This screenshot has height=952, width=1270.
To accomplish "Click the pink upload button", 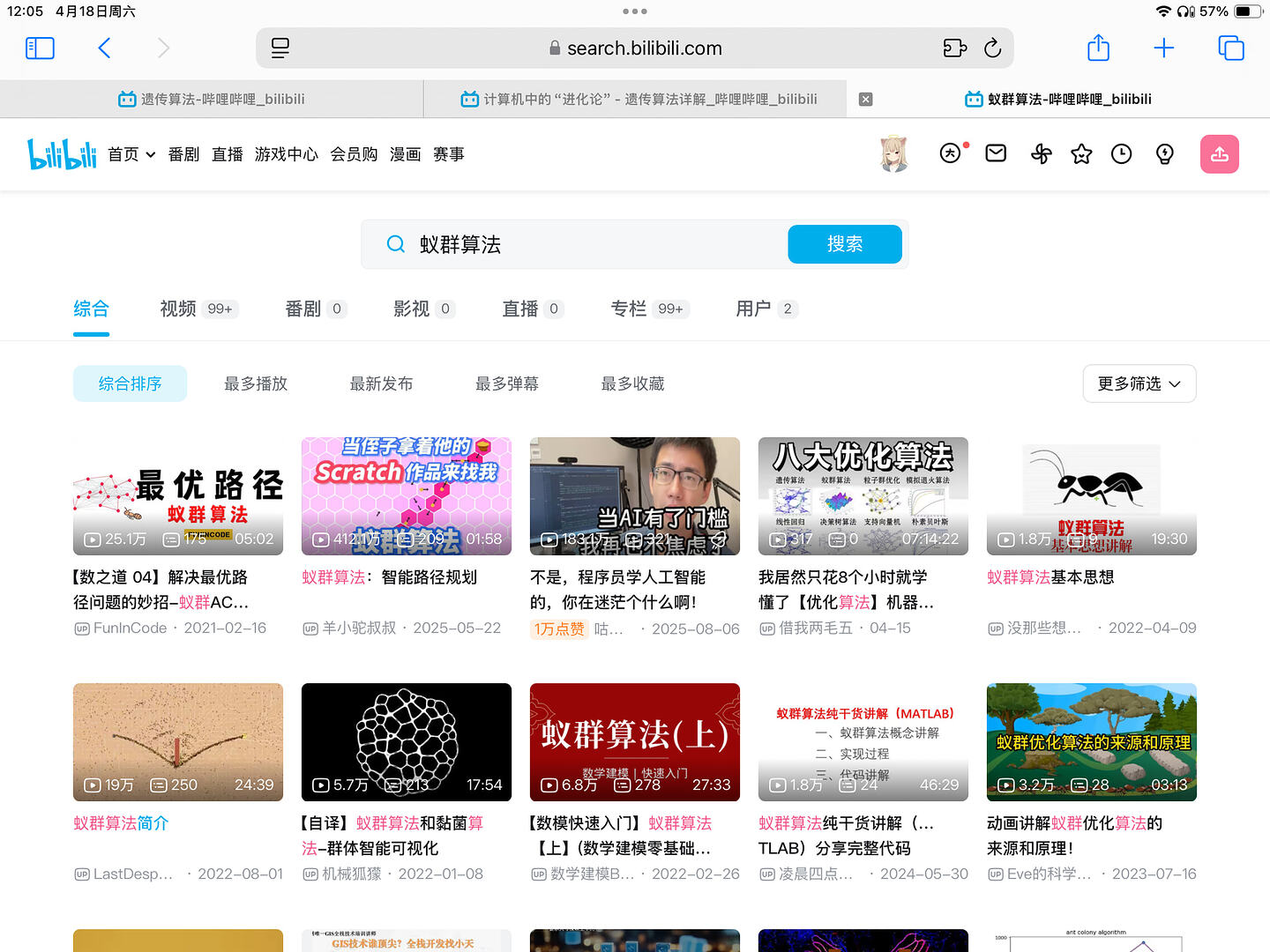I will pyautogui.click(x=1220, y=154).
